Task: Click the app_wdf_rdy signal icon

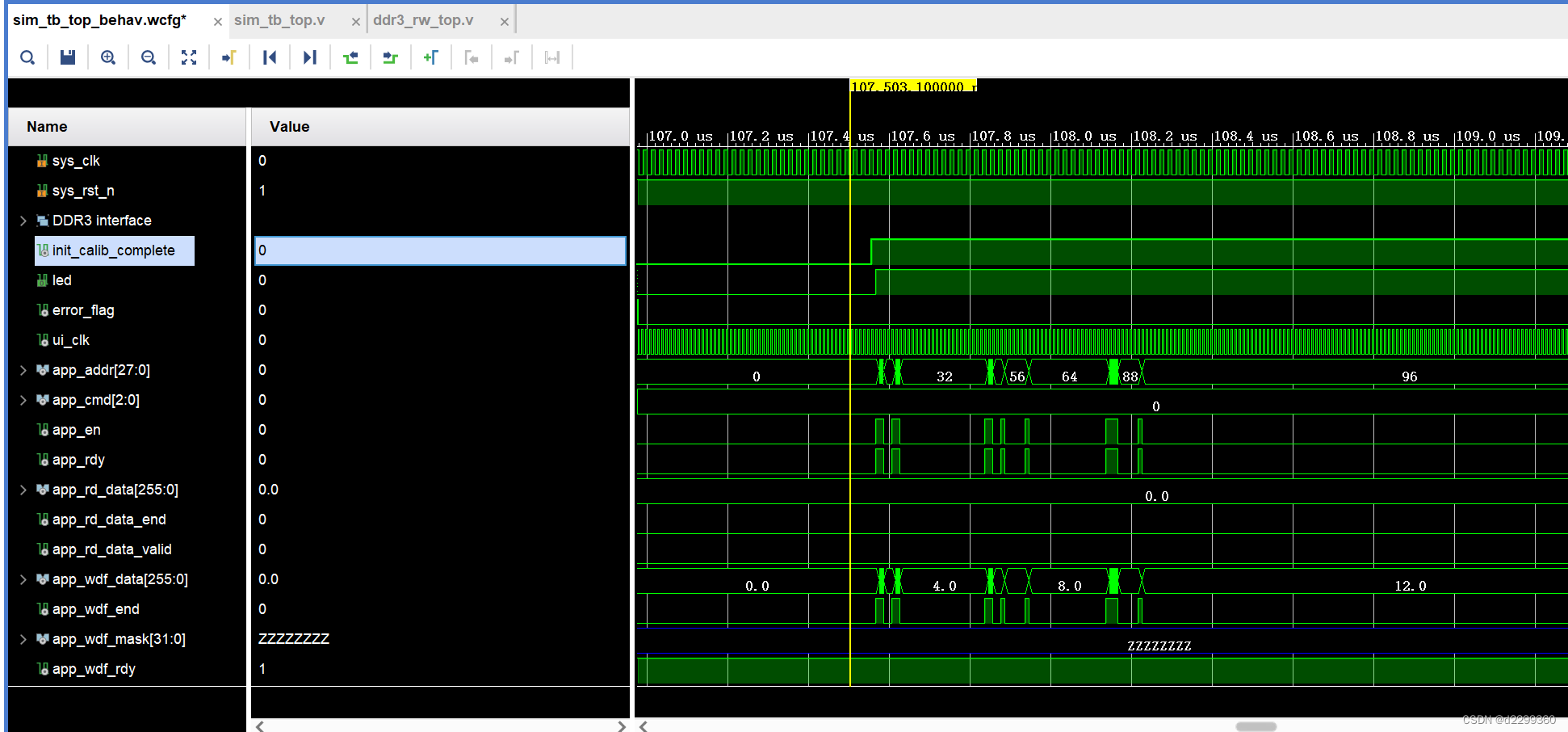Action: click(x=42, y=669)
